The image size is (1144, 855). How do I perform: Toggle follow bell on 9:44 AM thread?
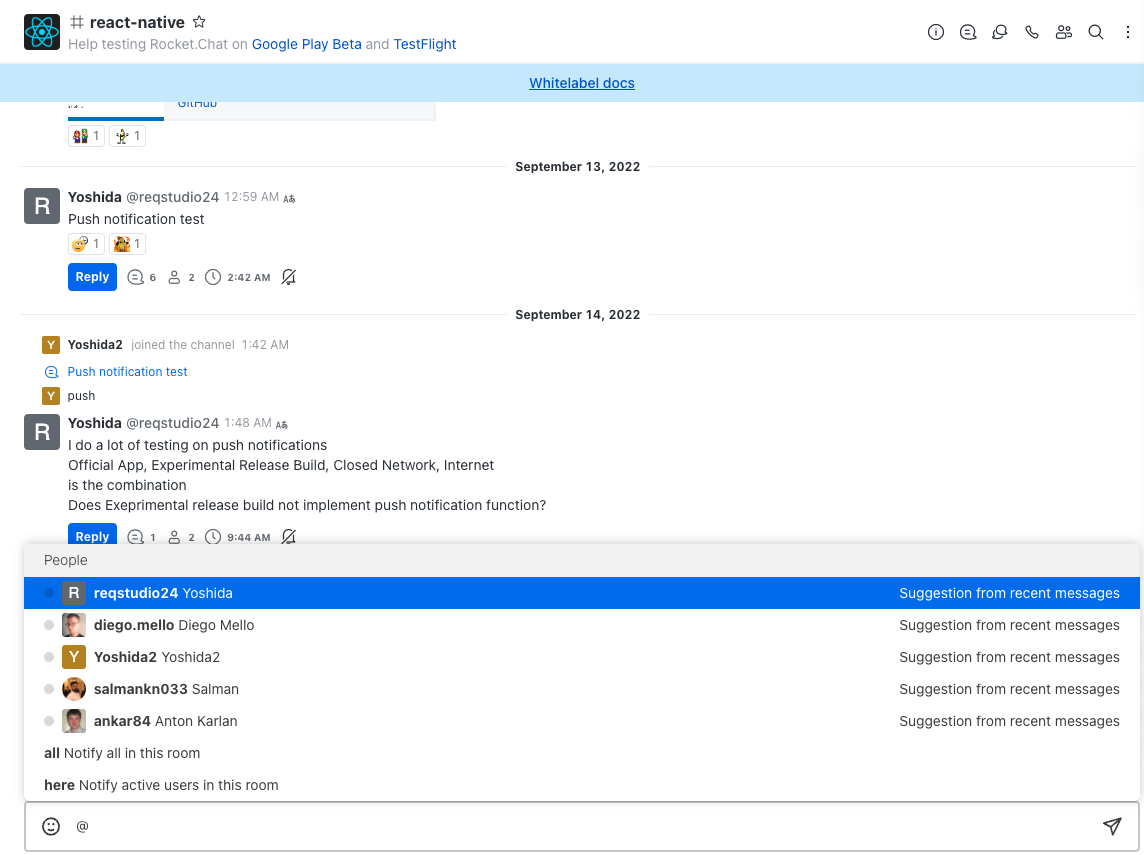289,537
